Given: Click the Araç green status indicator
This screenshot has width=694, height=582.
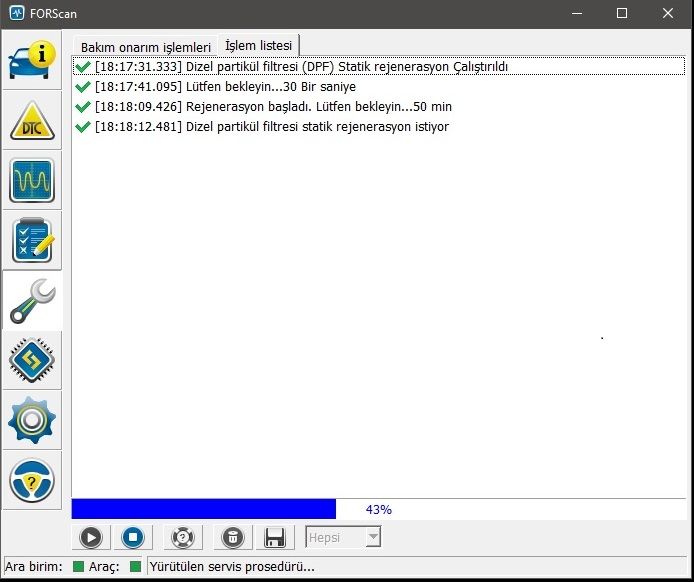Looking at the screenshot, I should (x=135, y=567).
